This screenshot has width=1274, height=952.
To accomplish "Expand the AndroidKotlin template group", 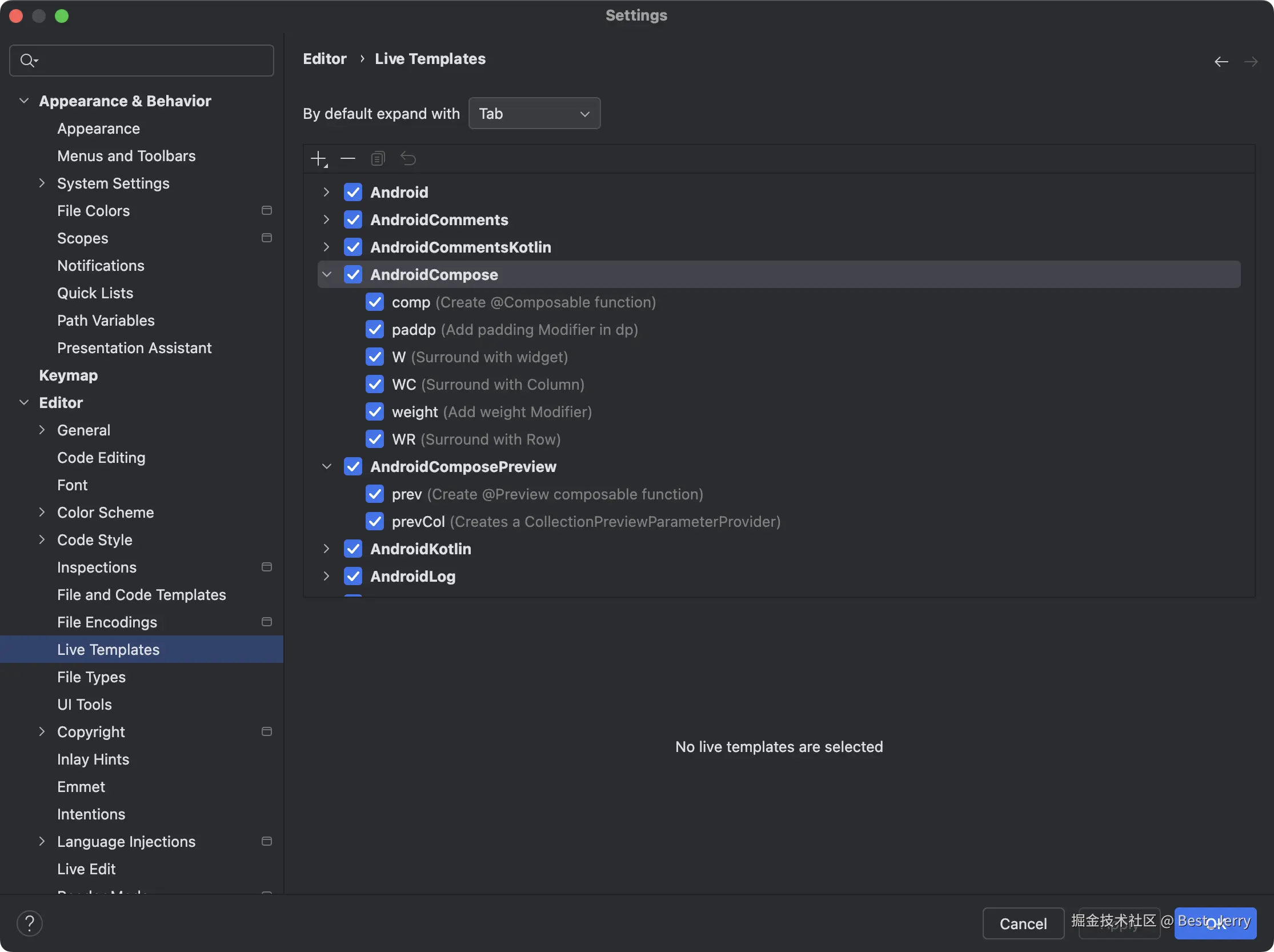I will coord(327,549).
